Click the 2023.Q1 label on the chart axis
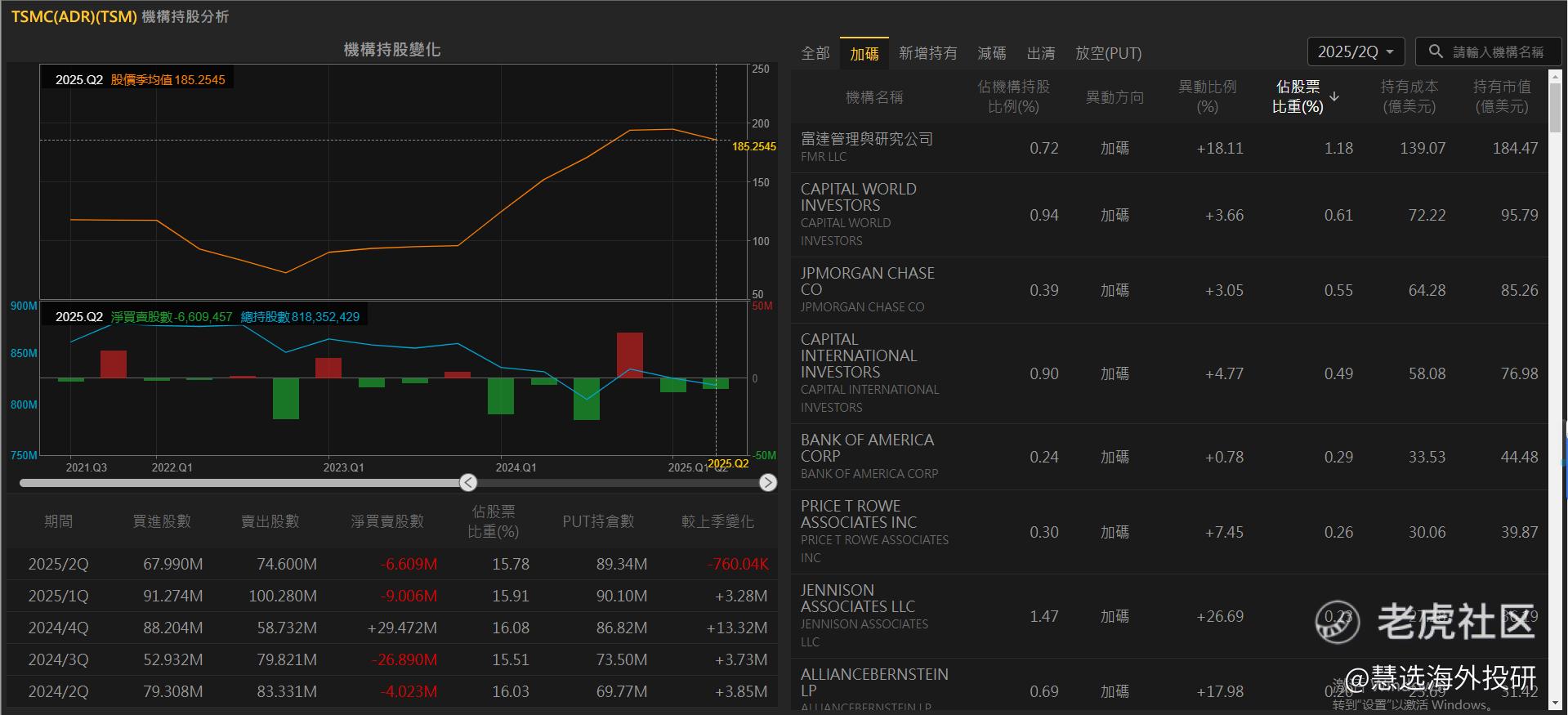 (343, 467)
